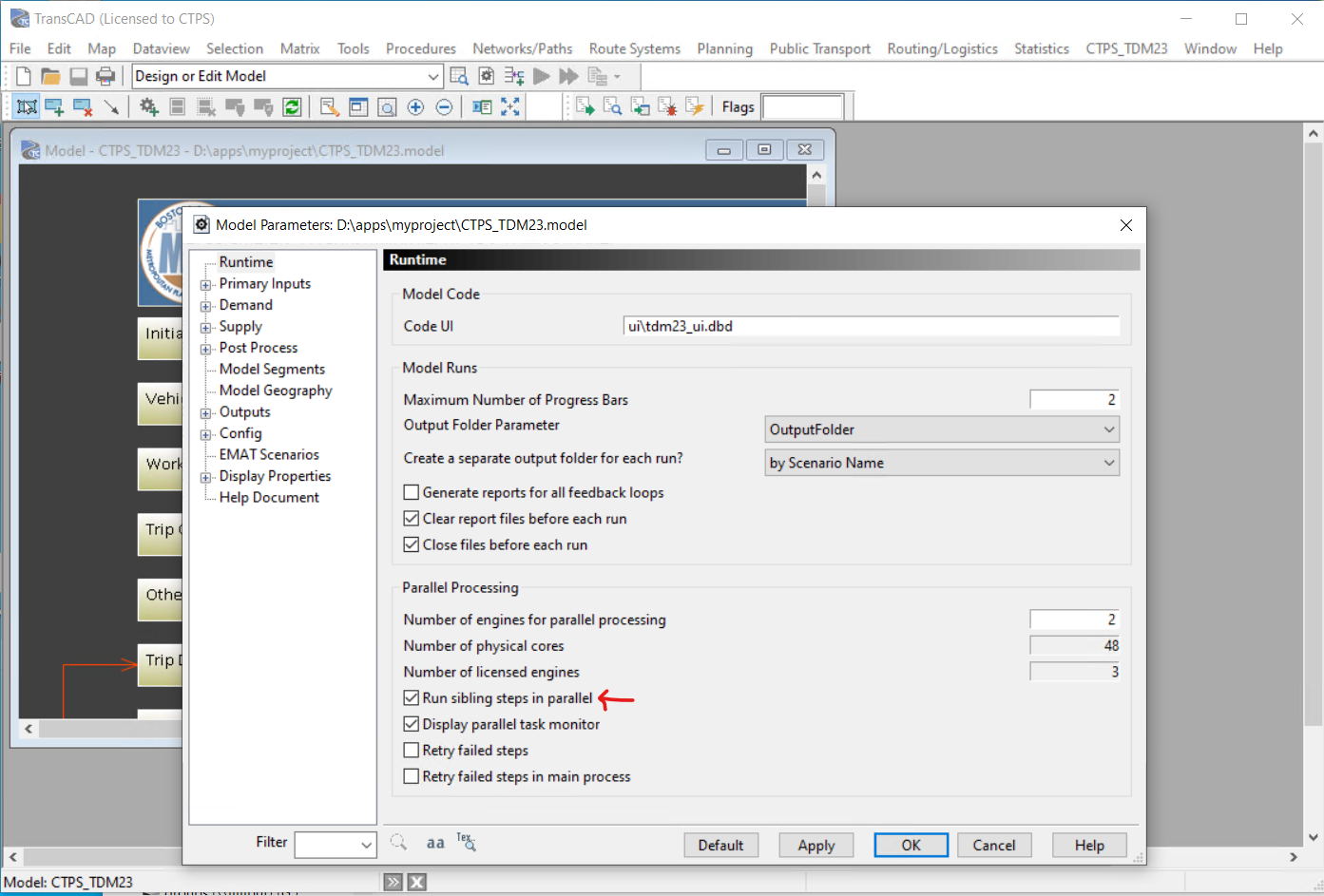Click the fit-to-window arrows icon
Viewport: 1324px width, 896px height.
510,107
